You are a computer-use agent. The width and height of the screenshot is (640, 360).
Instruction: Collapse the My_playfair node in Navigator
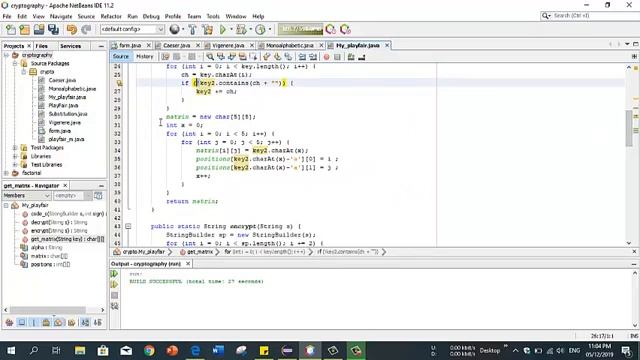tap(6, 205)
